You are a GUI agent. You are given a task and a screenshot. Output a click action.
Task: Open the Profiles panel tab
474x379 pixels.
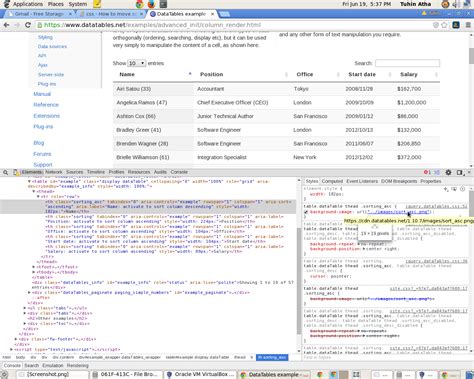[x=116, y=172]
